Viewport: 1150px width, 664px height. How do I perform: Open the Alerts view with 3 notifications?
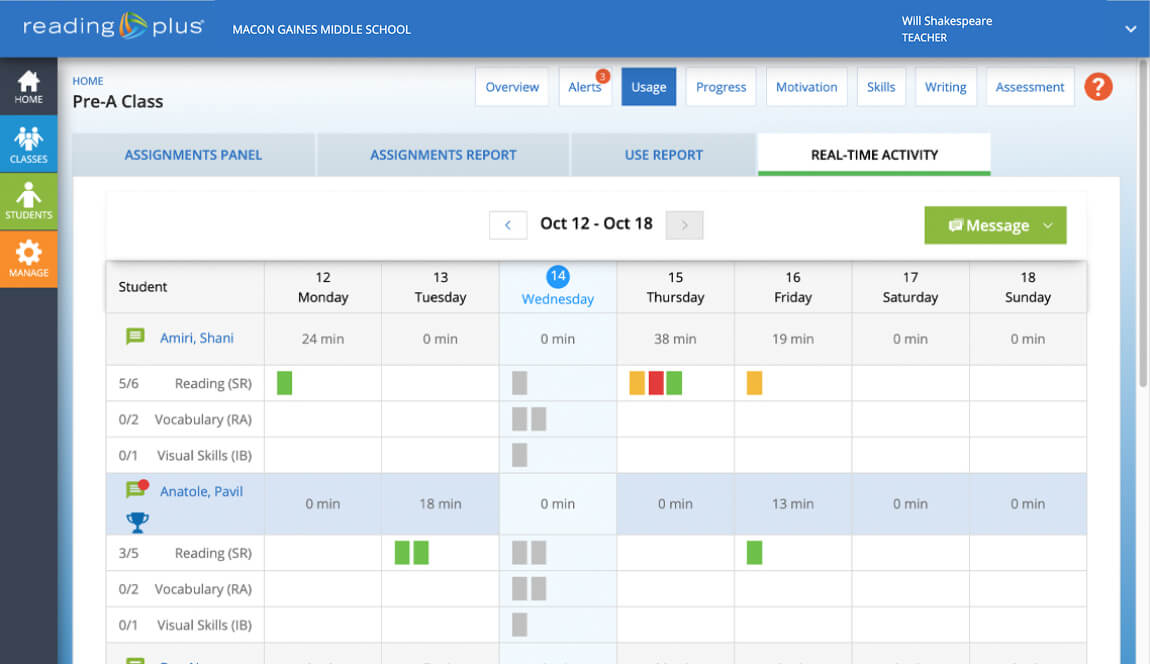585,87
